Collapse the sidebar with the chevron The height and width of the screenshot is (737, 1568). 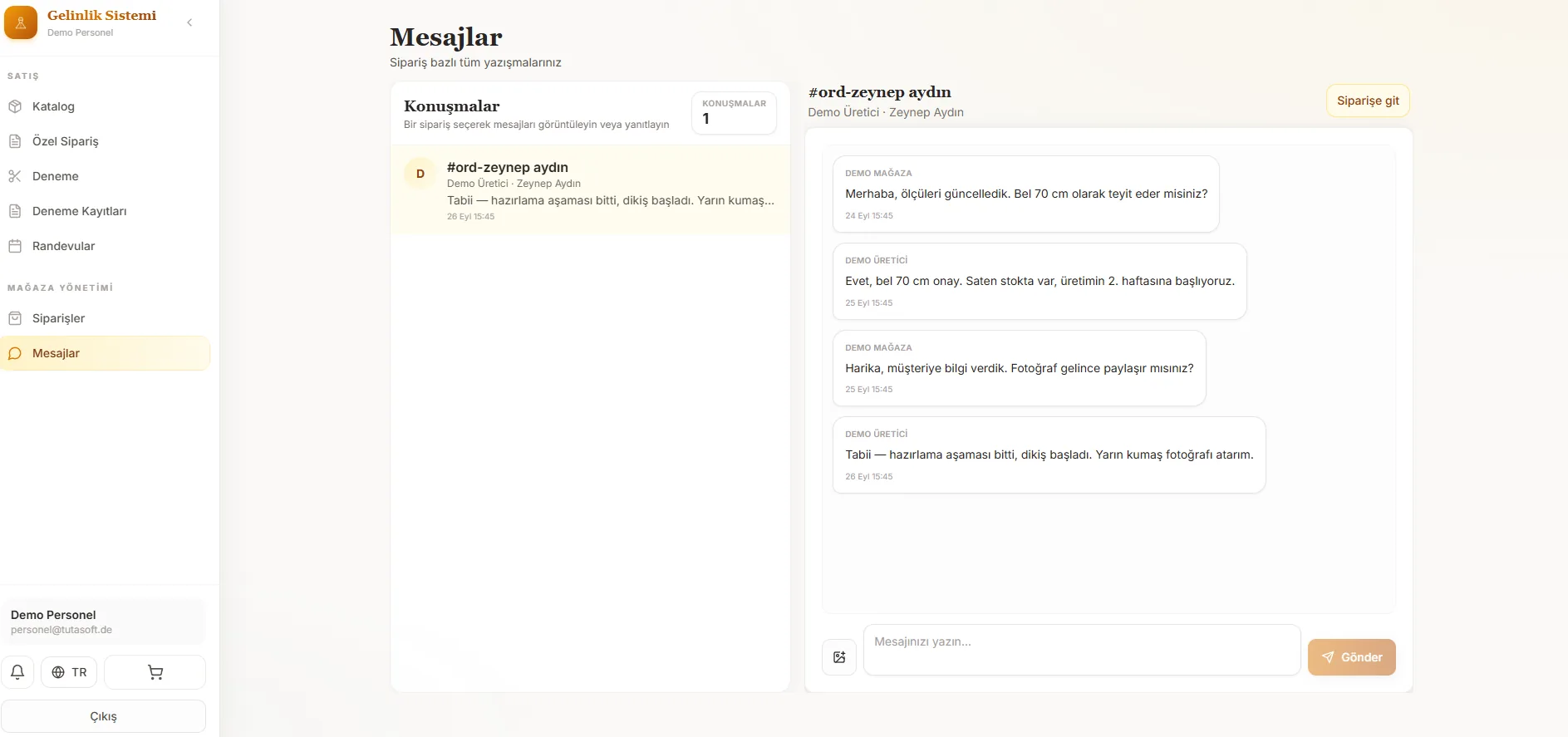(189, 22)
